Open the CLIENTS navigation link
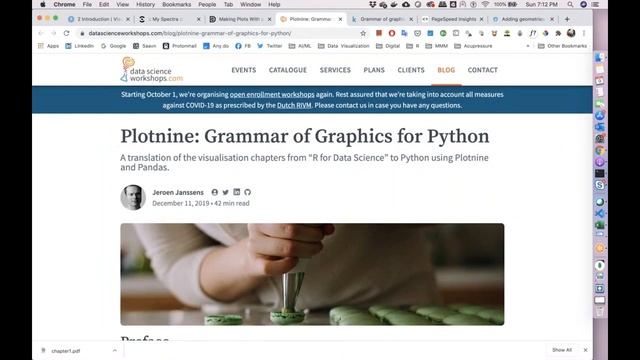Screen dimensions: 640x360 pyautogui.click(x=411, y=70)
